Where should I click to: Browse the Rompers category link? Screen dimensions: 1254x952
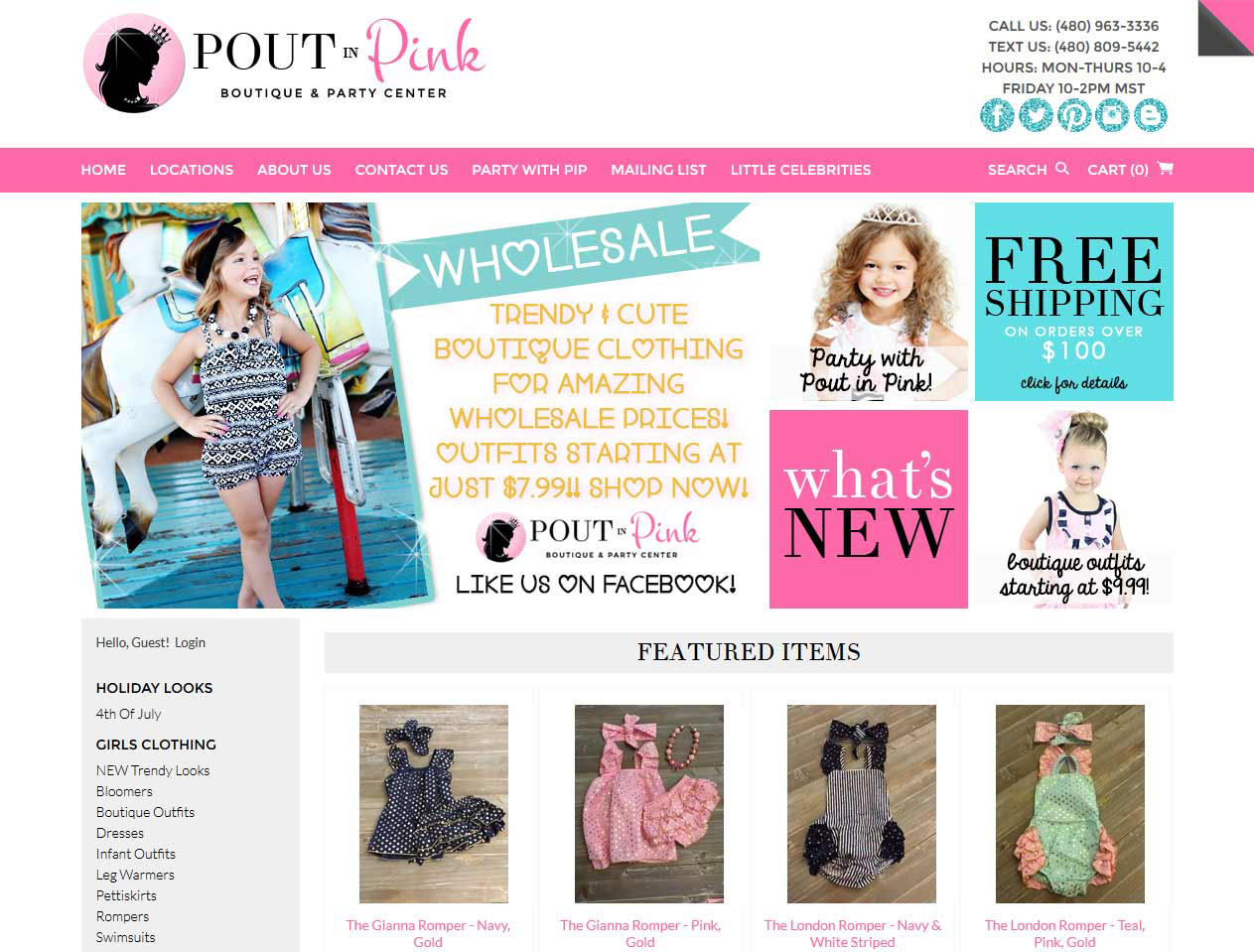click(122, 916)
